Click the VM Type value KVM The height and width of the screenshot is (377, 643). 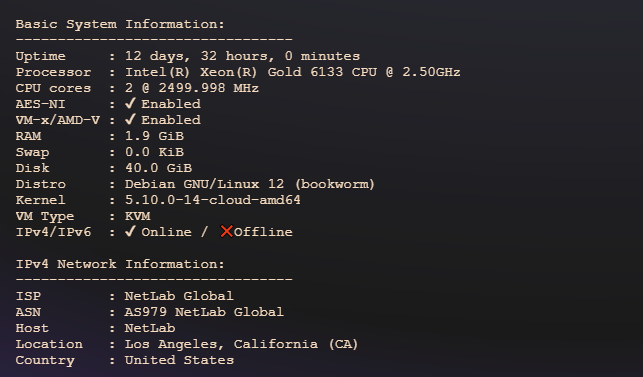pyautogui.click(x=137, y=216)
